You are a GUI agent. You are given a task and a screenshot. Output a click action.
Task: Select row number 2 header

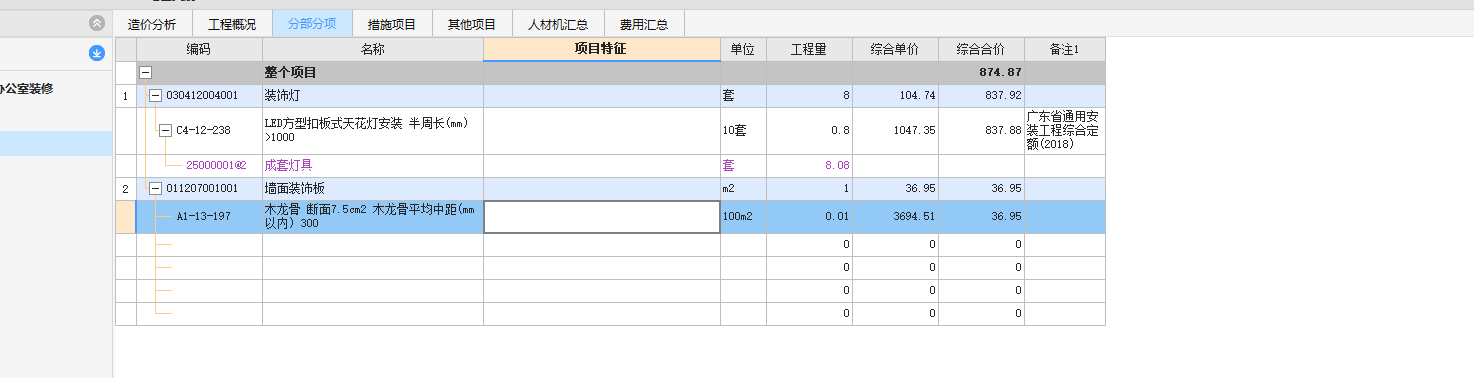click(125, 189)
